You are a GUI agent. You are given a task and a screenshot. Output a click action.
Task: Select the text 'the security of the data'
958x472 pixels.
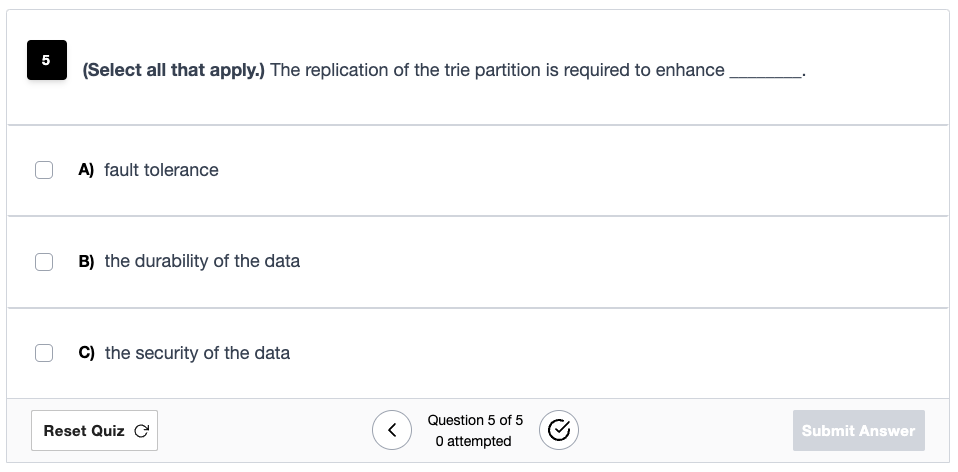coord(197,353)
